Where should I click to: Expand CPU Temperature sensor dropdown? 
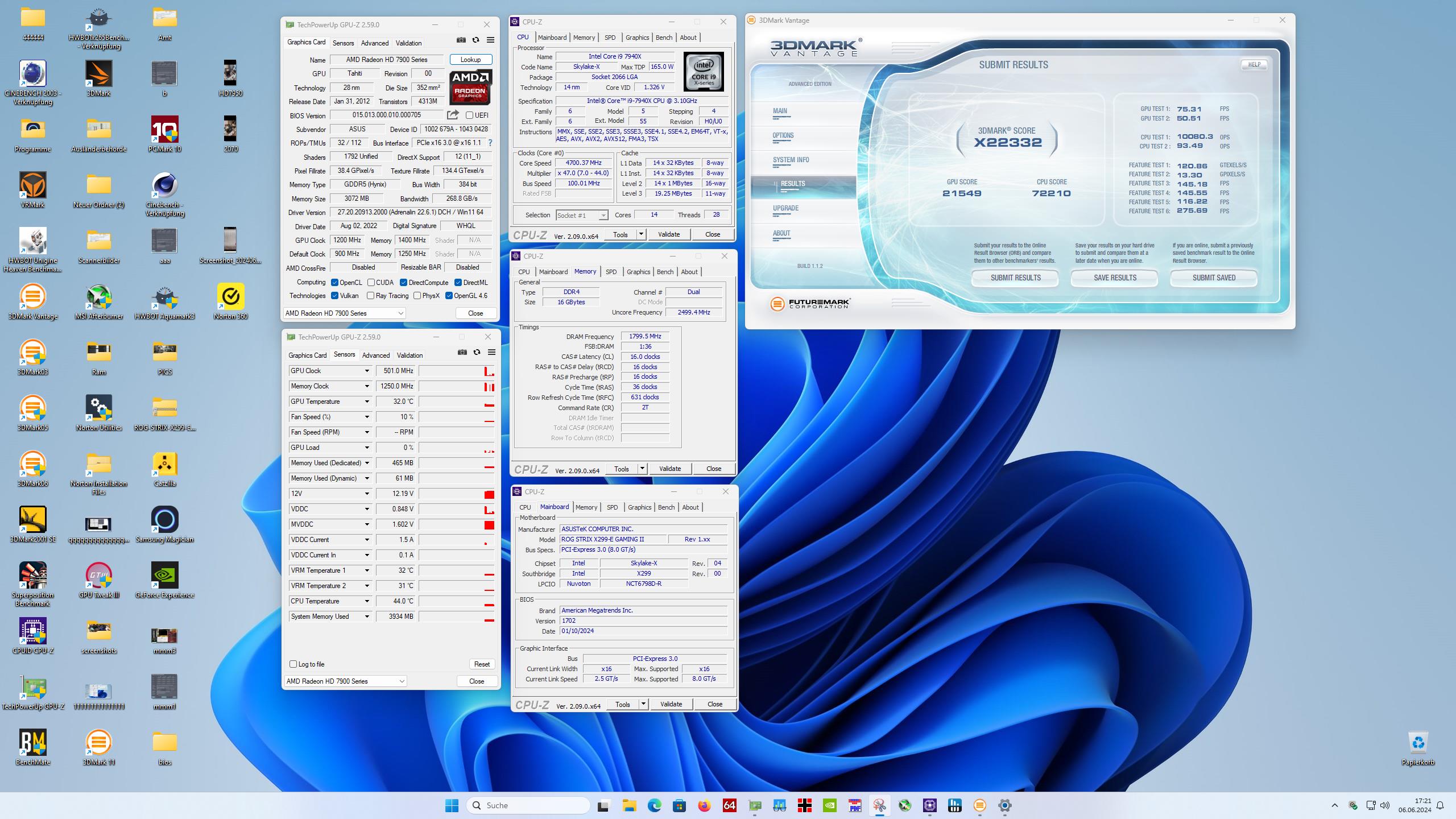(367, 601)
